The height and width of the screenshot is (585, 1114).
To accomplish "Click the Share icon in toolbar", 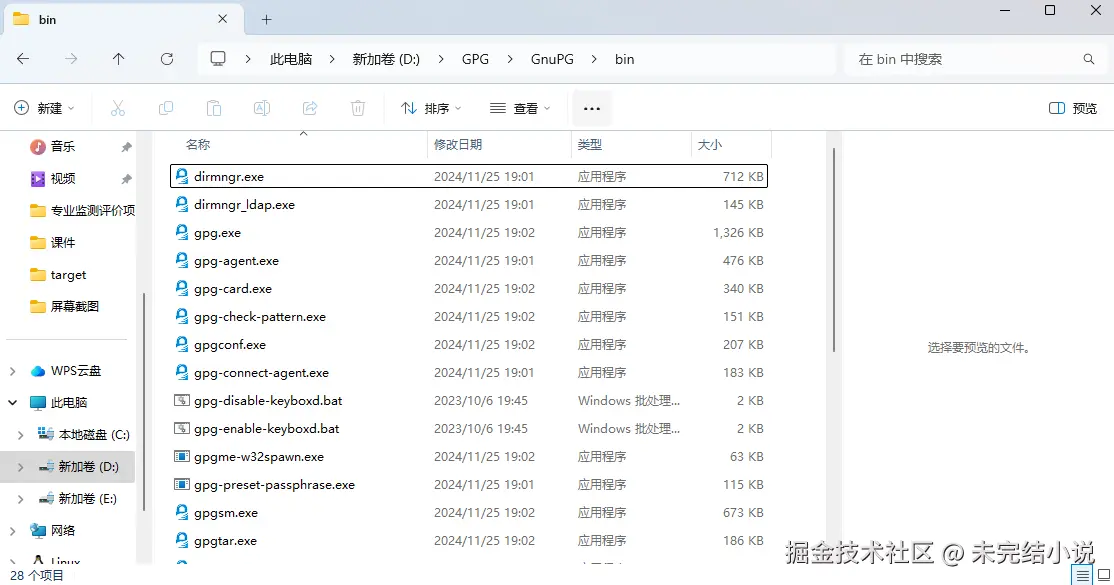I will [x=310, y=108].
